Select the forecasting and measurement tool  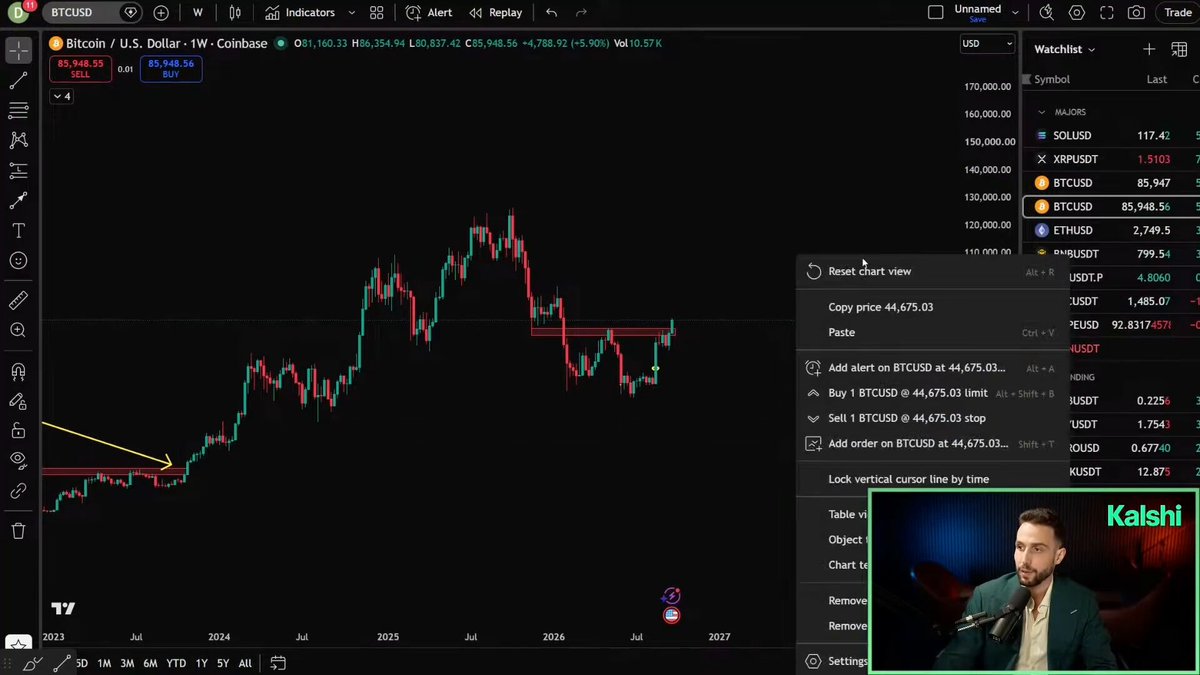[18, 170]
